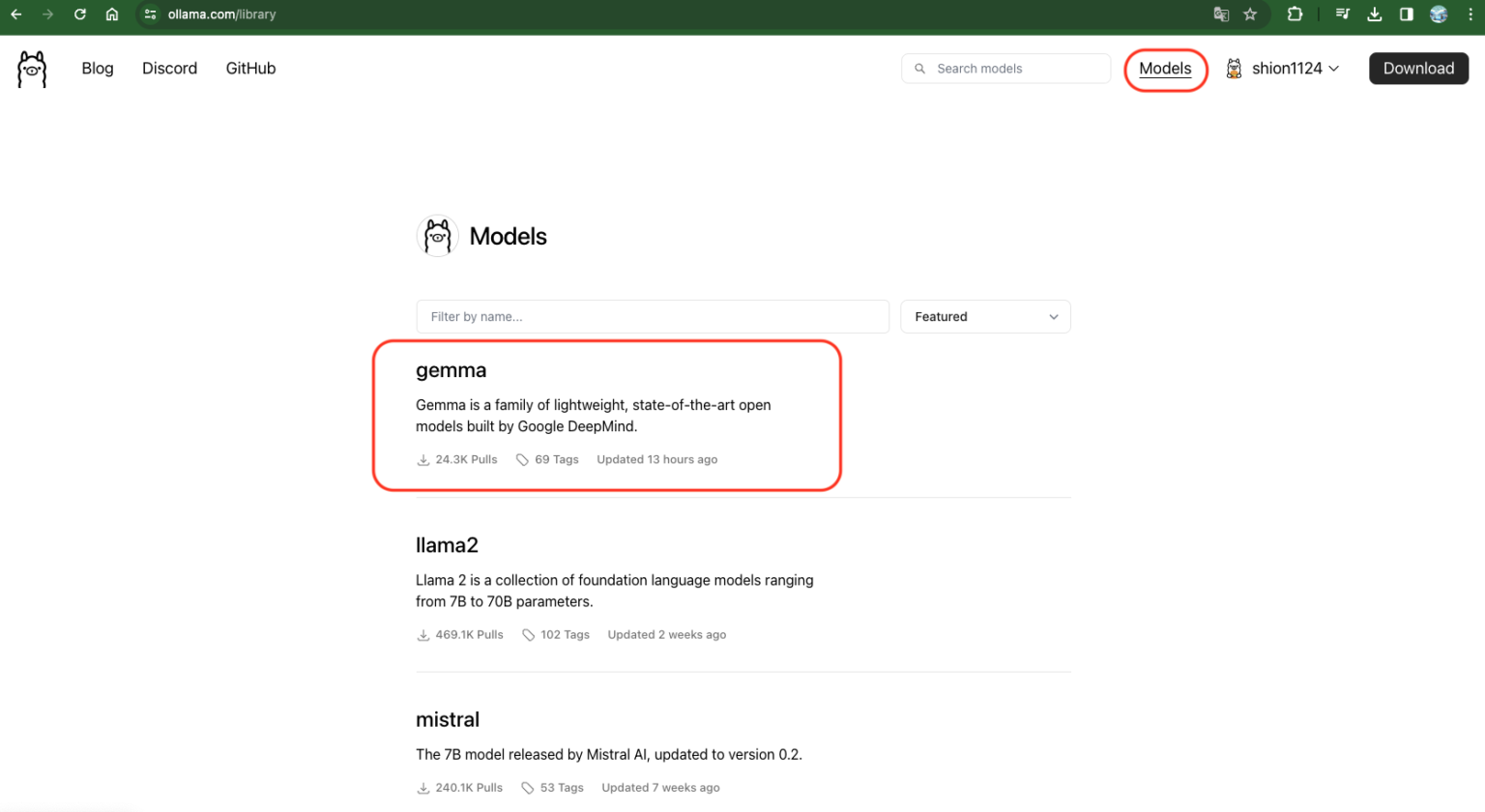Reload the page with the refresh icon

coord(80,14)
